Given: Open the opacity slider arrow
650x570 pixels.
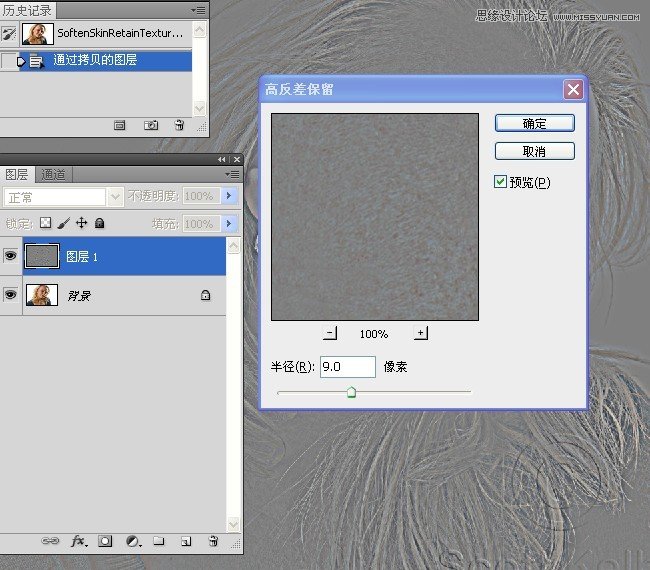Looking at the screenshot, I should pos(229,196).
